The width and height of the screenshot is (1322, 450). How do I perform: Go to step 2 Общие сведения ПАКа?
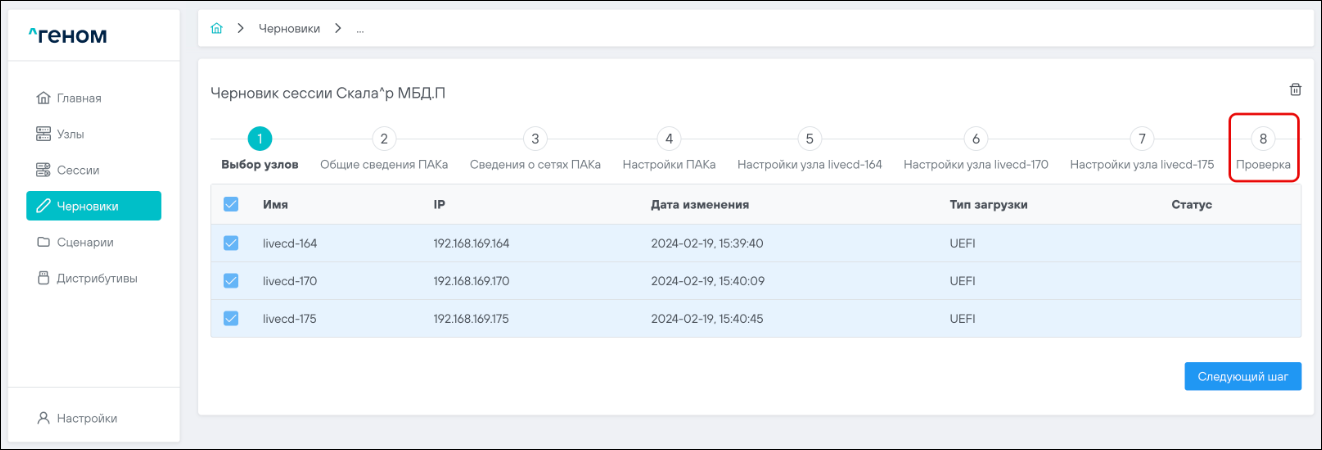pos(383,140)
